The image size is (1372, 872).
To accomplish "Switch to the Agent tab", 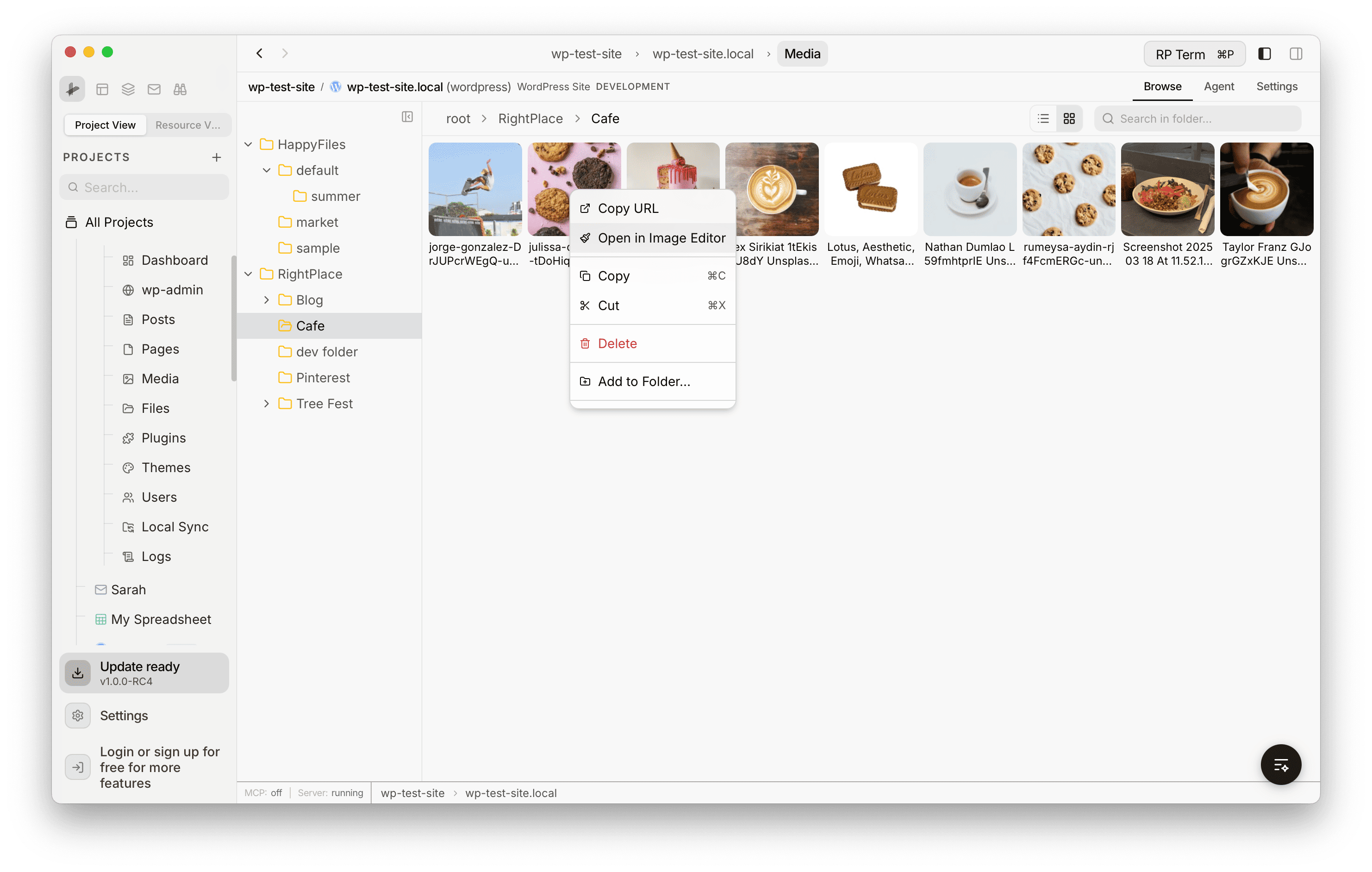I will point(1219,87).
